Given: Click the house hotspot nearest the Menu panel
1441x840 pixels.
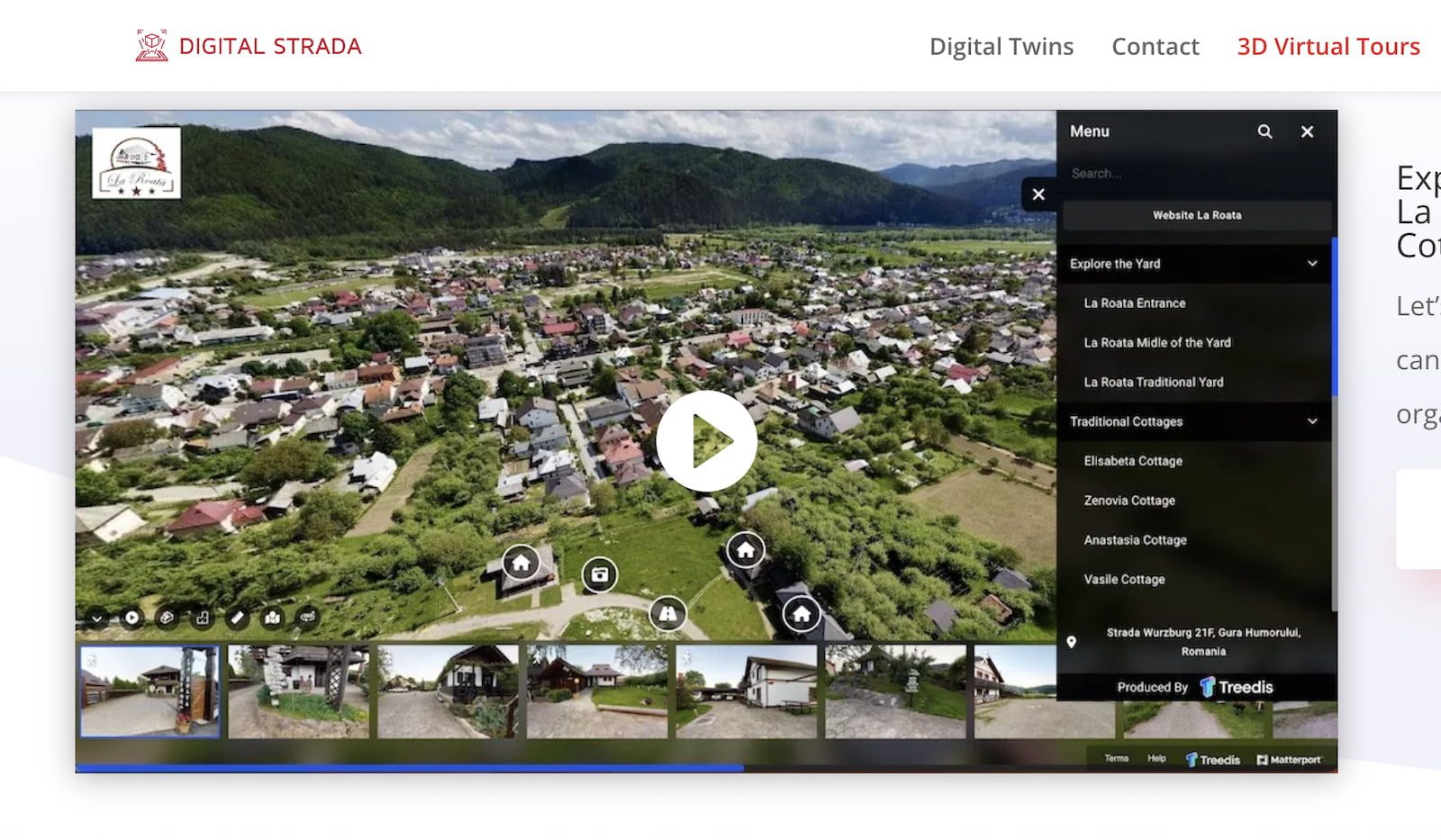Looking at the screenshot, I should point(802,615).
